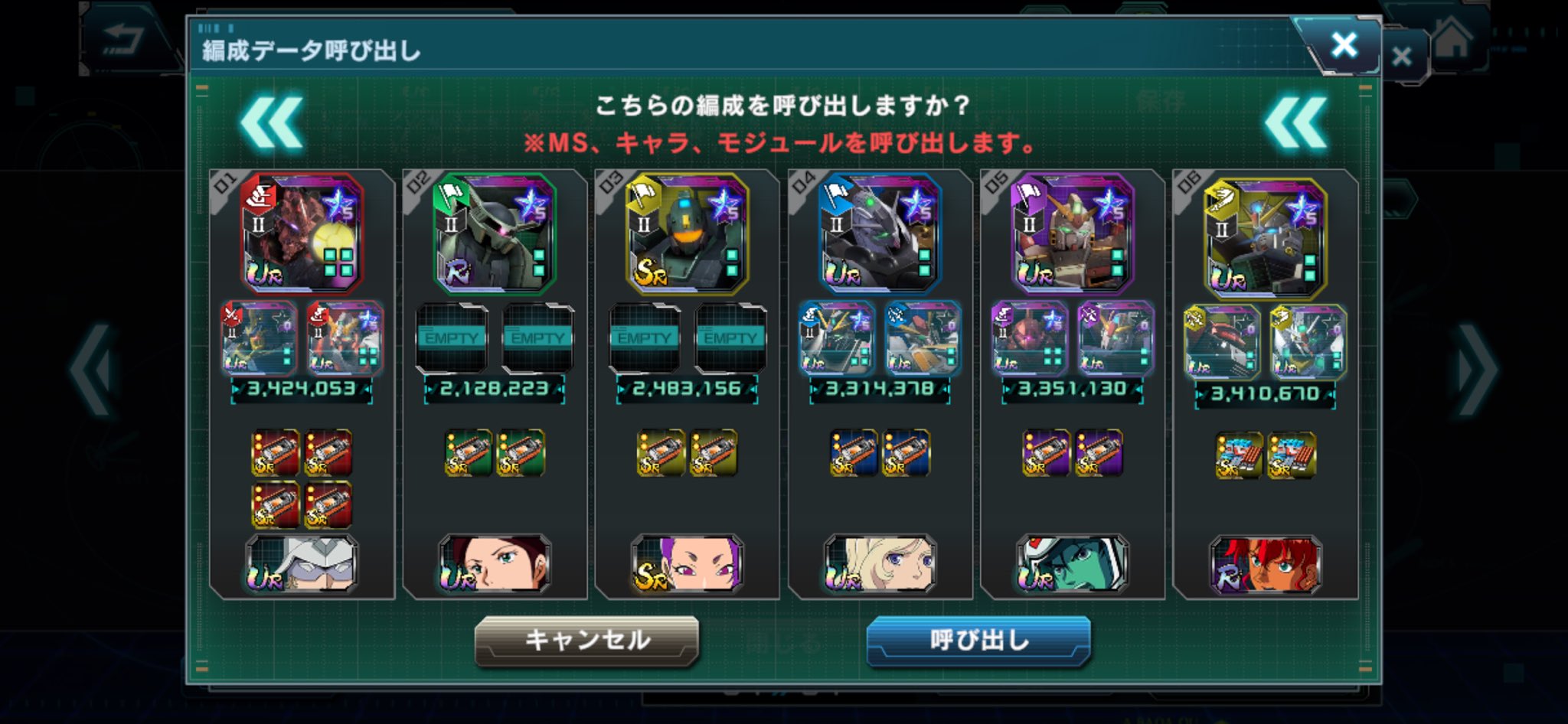
Task: Select the masked UR pilot portrait in slot 01
Action: (x=302, y=565)
